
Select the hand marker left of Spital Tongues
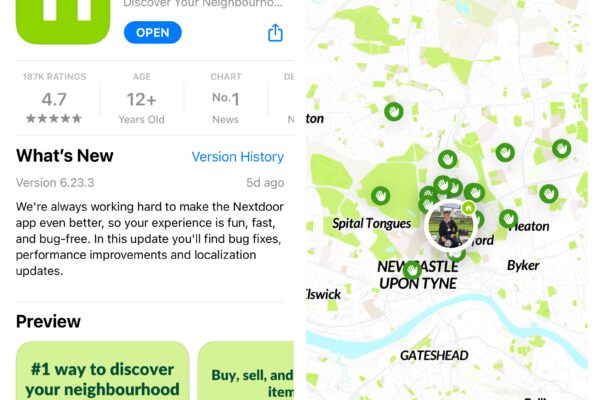pos(380,196)
